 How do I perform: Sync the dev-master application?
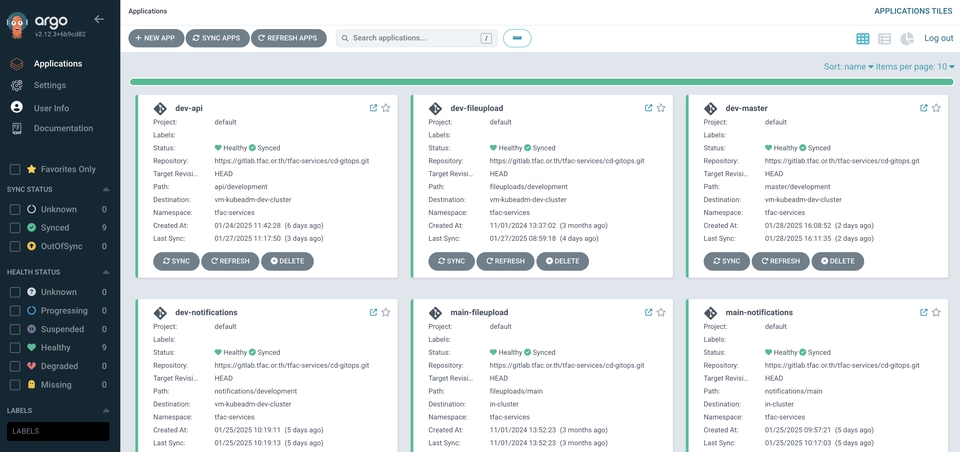(727, 261)
